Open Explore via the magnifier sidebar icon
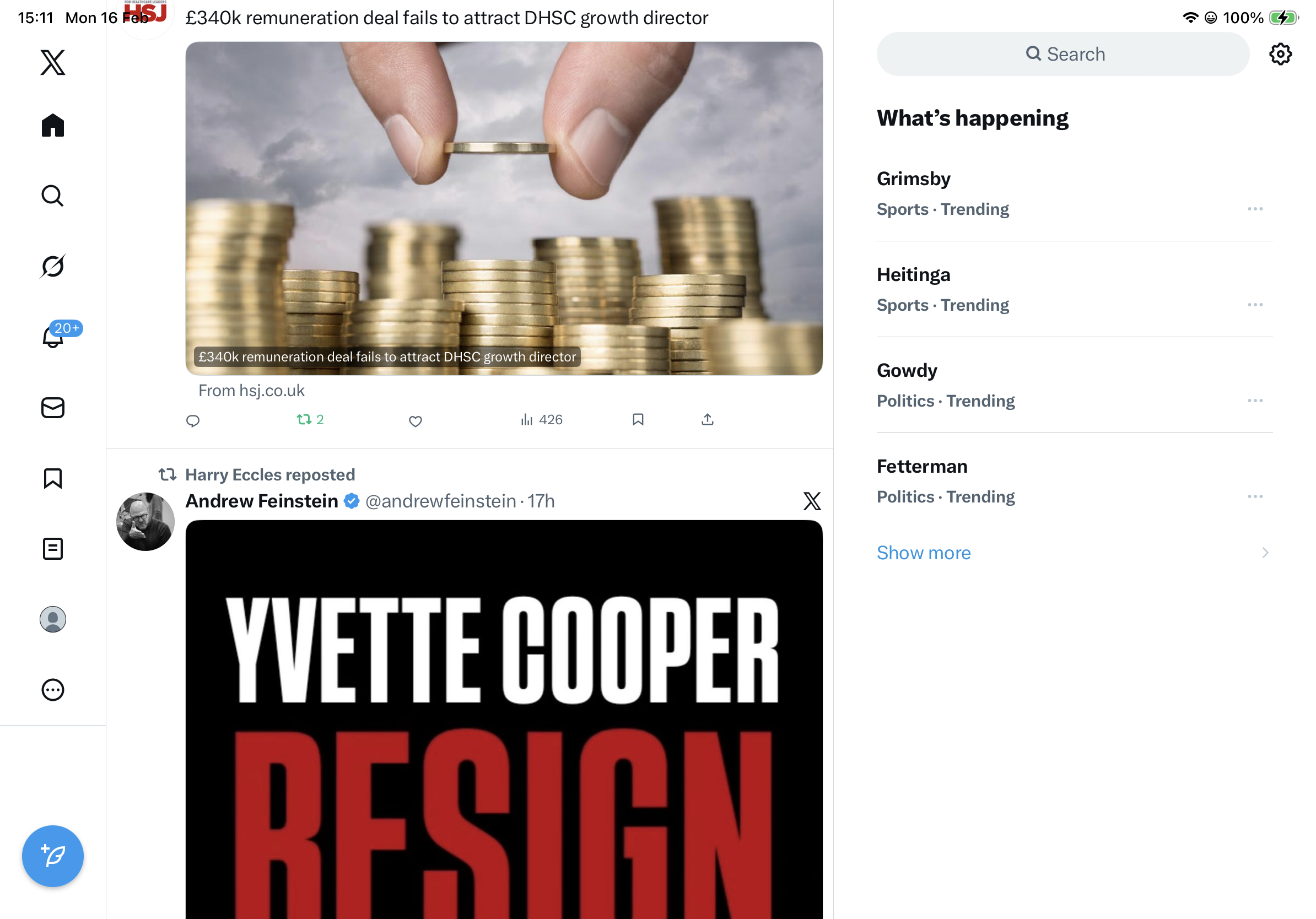The image size is (1316, 919). pyautogui.click(x=53, y=196)
